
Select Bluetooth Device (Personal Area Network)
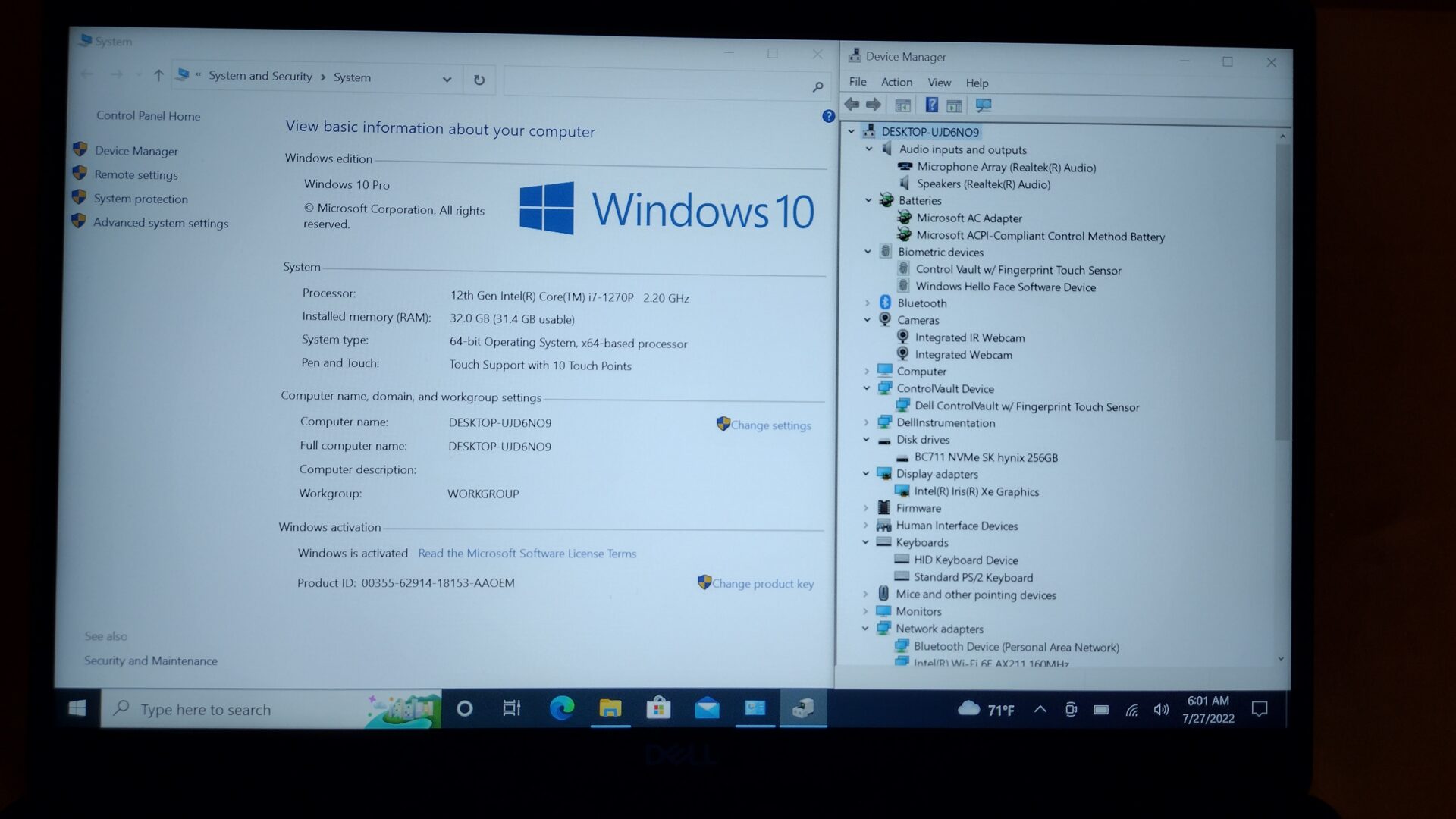point(1016,647)
